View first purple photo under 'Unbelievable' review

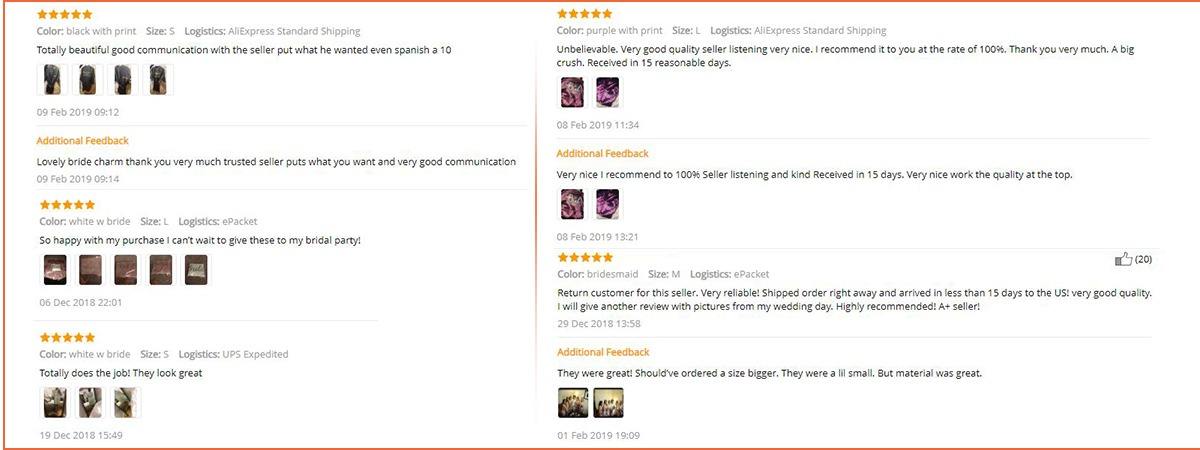(573, 93)
